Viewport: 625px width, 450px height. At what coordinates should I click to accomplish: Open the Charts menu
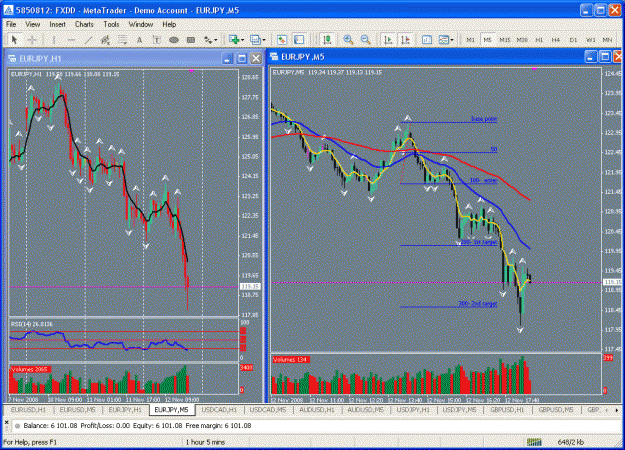(84, 24)
